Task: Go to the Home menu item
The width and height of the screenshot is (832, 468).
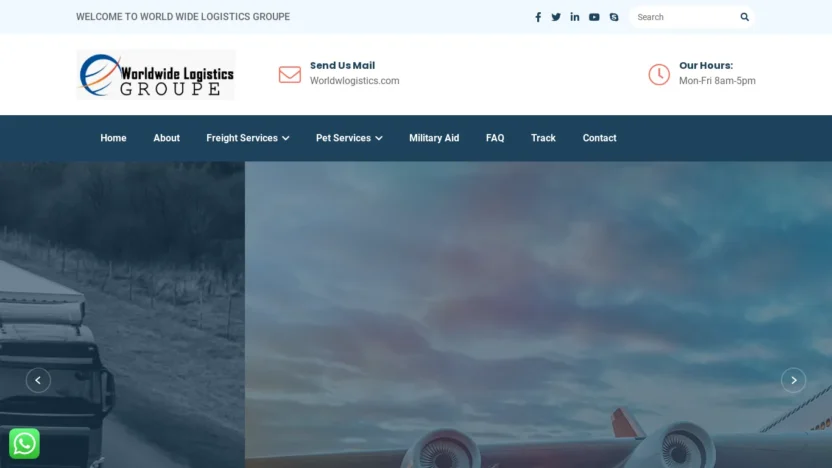Action: pyautogui.click(x=114, y=138)
